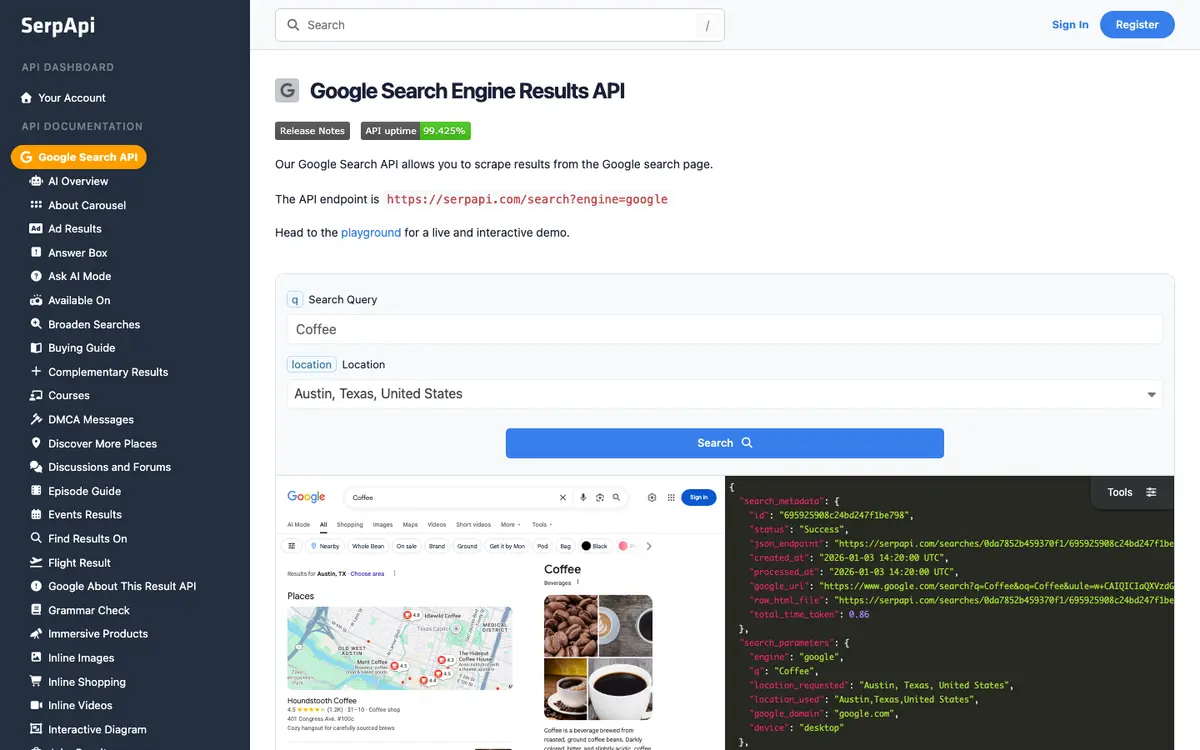Click the Maps tab in Google preview
This screenshot has width=1200, height=750.
point(410,524)
